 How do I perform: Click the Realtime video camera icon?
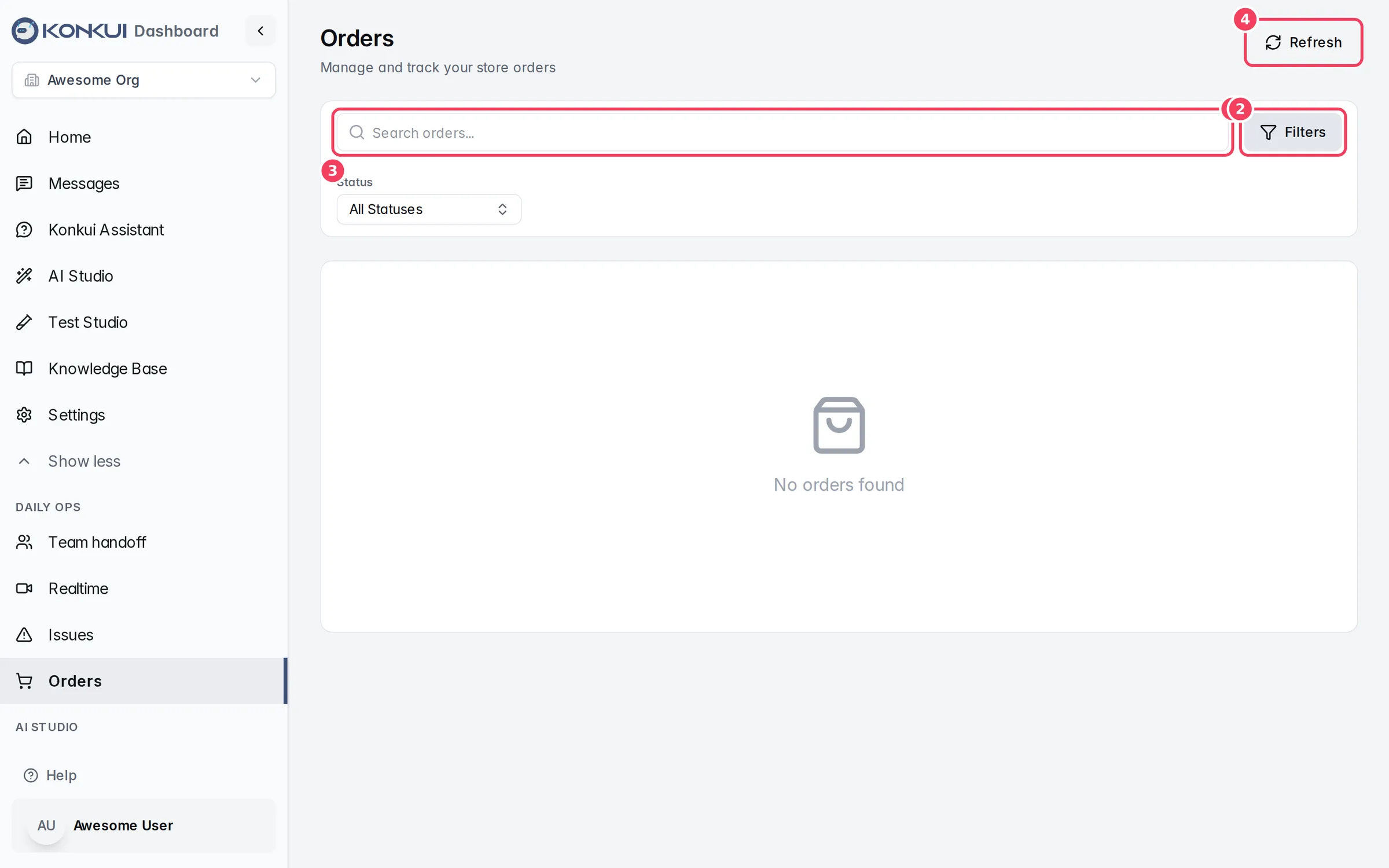24,589
